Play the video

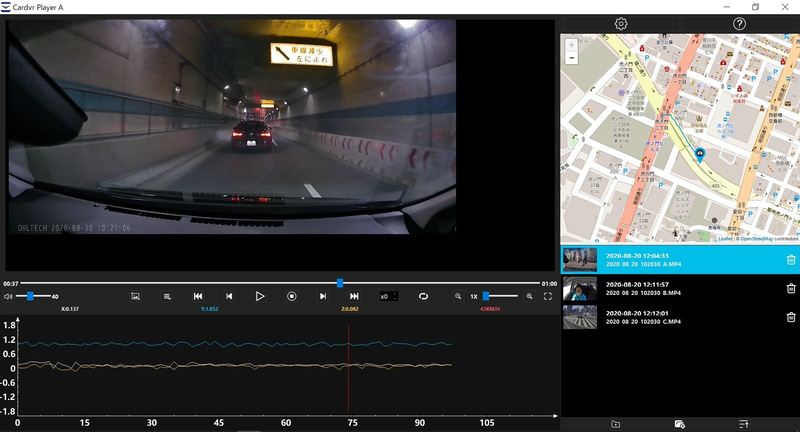pyautogui.click(x=260, y=296)
